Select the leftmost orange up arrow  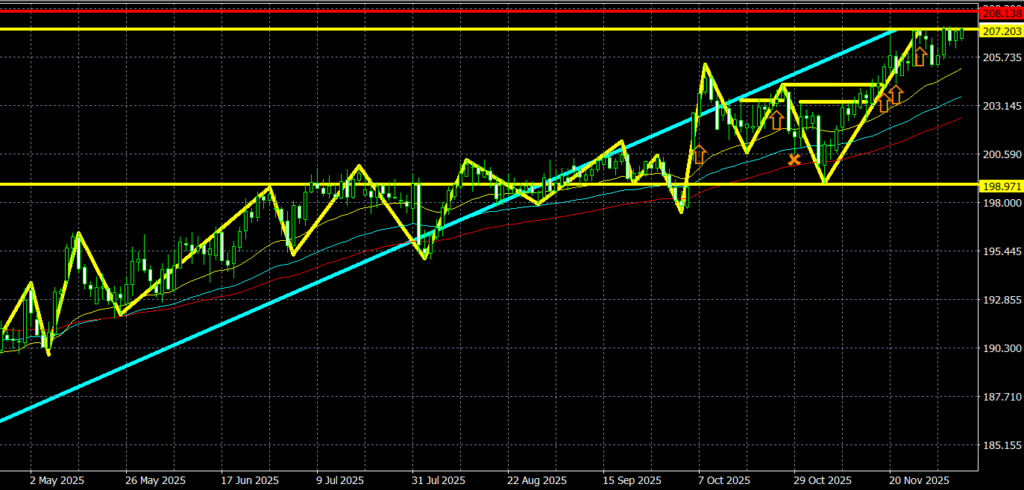[699, 154]
